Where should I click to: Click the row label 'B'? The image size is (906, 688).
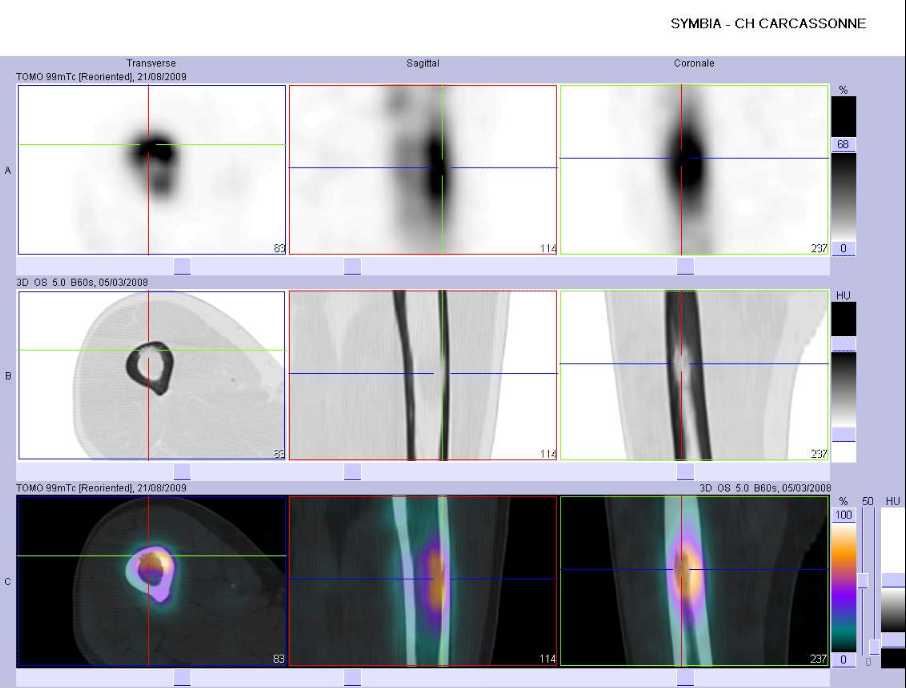(8, 376)
